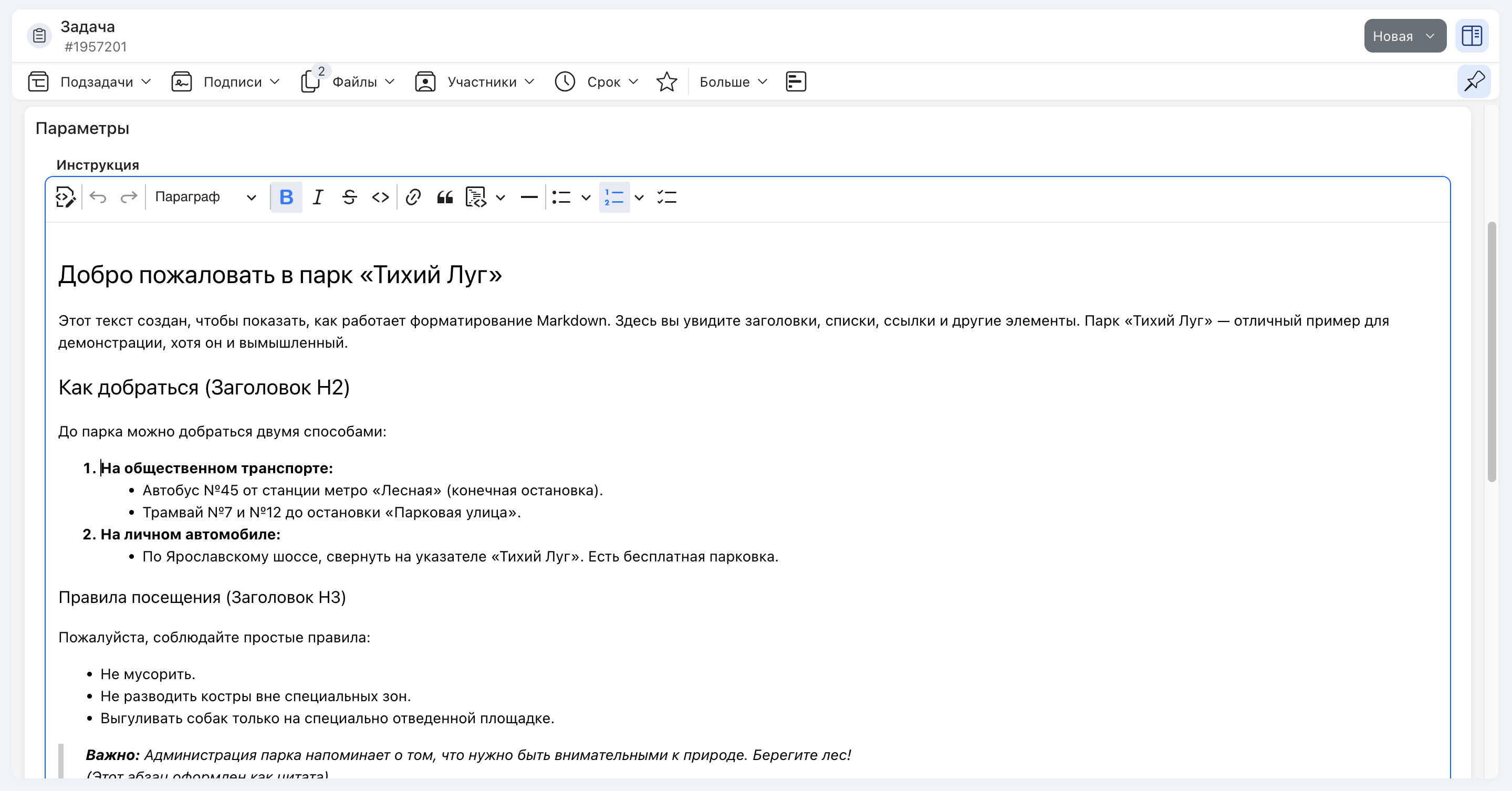Click the Пожалуйста, соблюдайте простые правила paragraph
Image resolution: width=1512 pixels, height=791 pixels.
214,638
